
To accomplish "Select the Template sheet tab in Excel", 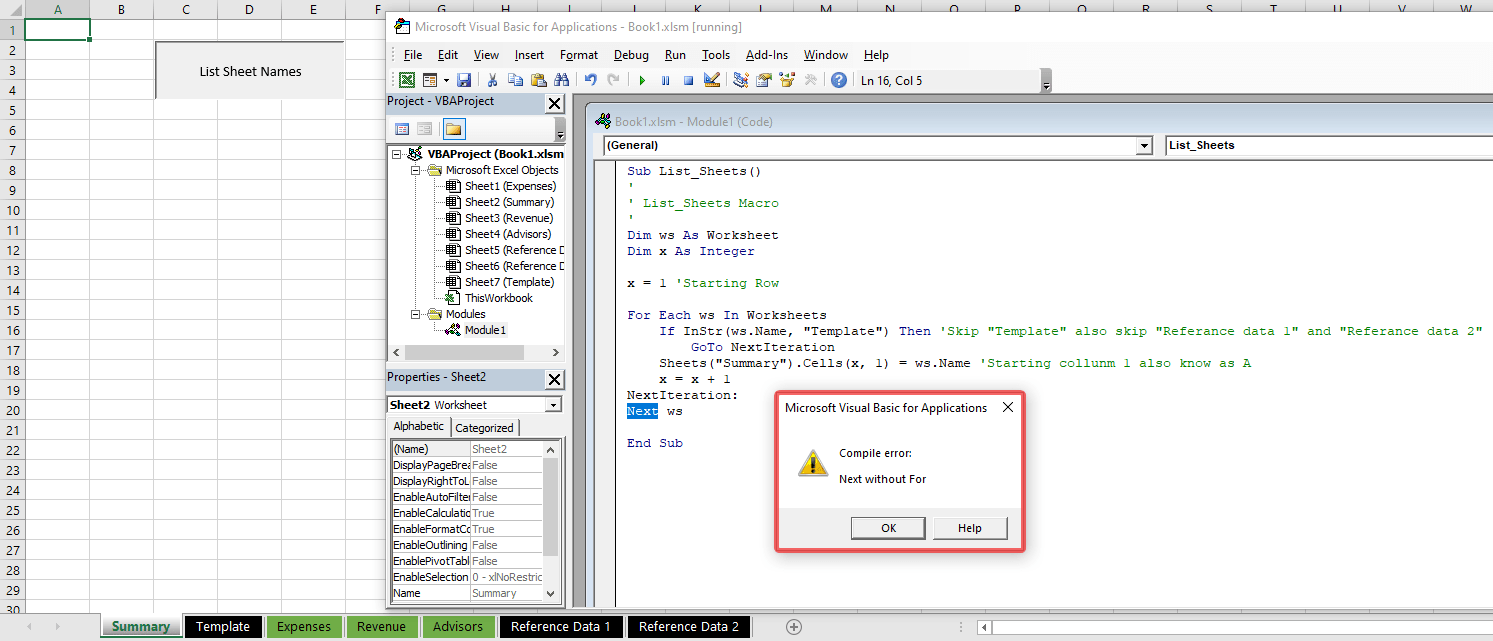I will (x=223, y=627).
